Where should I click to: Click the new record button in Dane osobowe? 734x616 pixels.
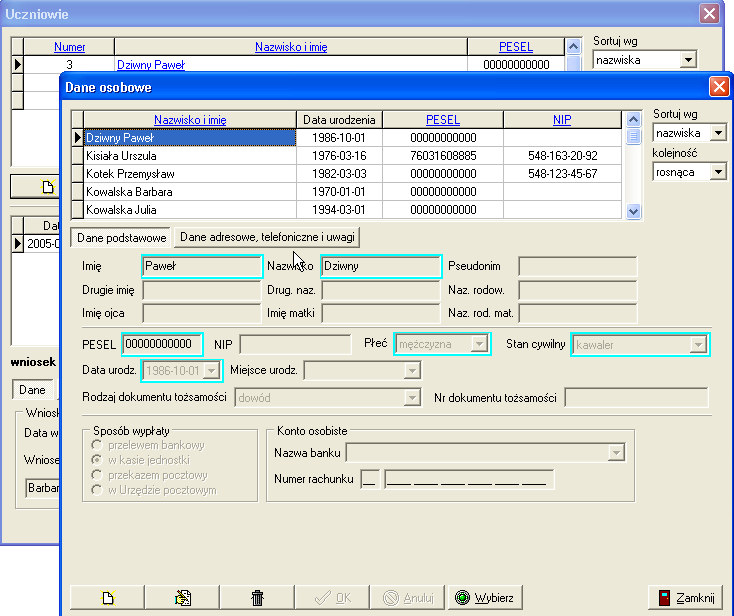pos(107,597)
